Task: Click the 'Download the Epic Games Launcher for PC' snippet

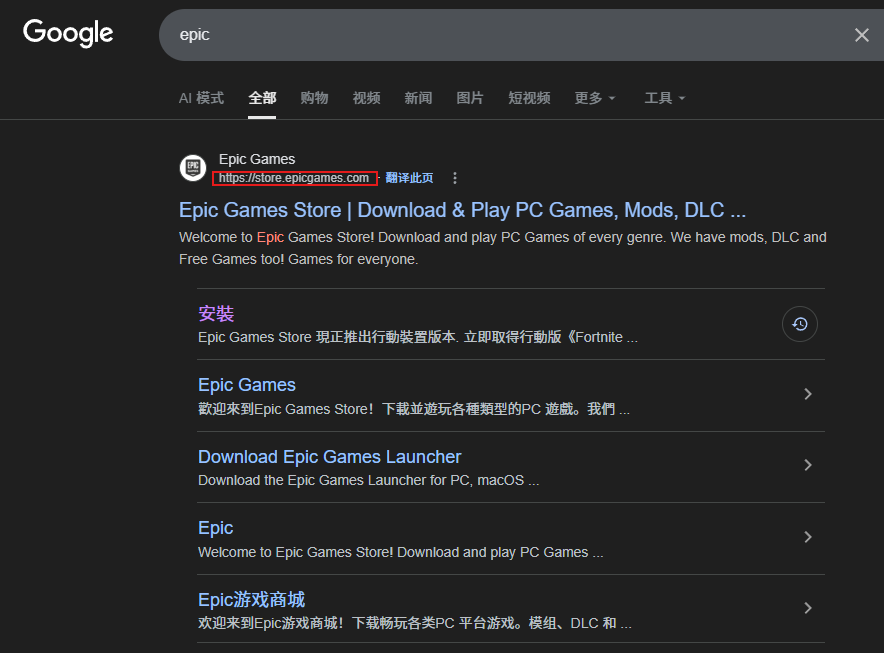Action: [369, 480]
